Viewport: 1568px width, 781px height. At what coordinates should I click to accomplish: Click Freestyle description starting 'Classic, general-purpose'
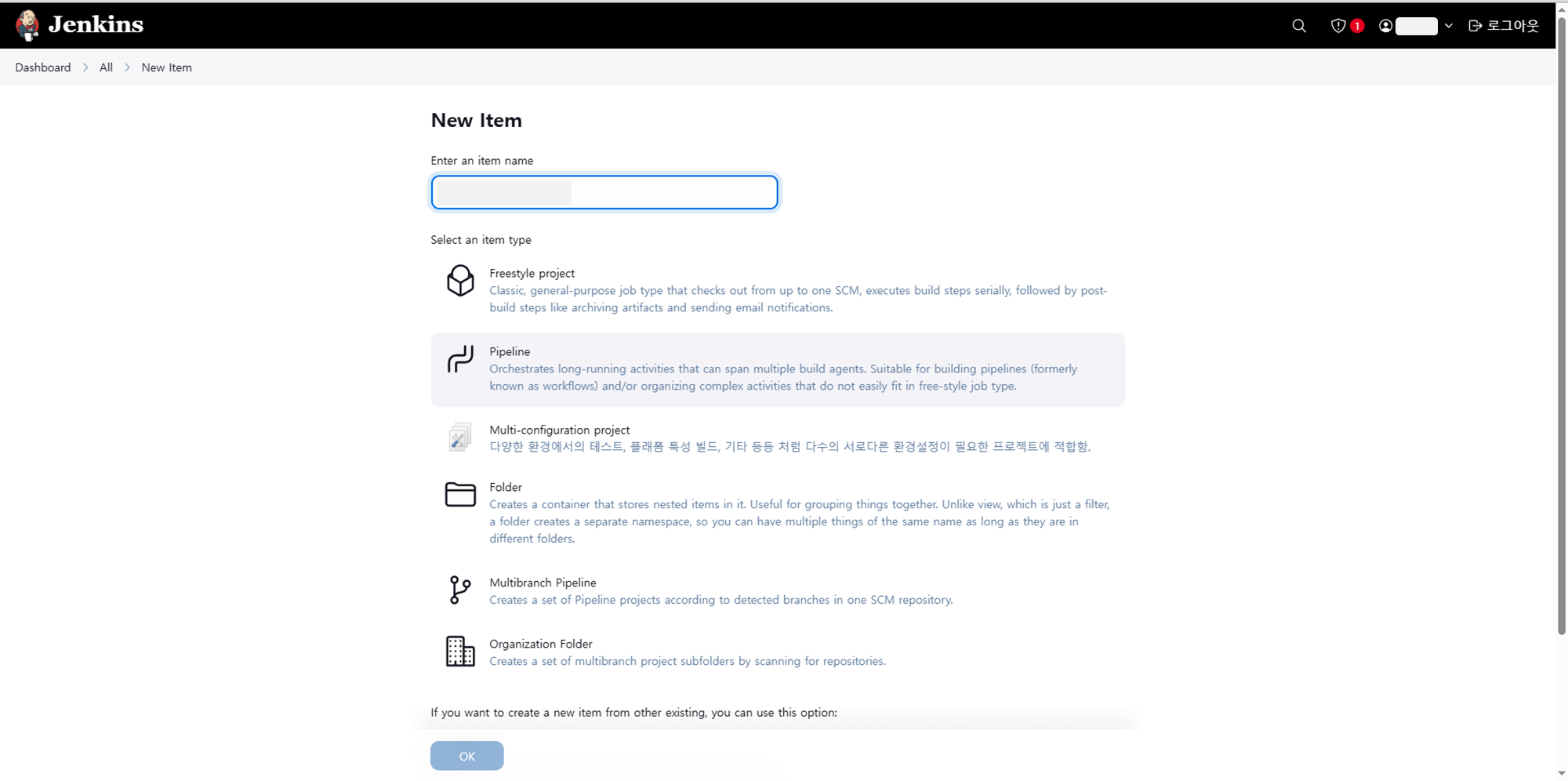pyautogui.click(x=798, y=299)
